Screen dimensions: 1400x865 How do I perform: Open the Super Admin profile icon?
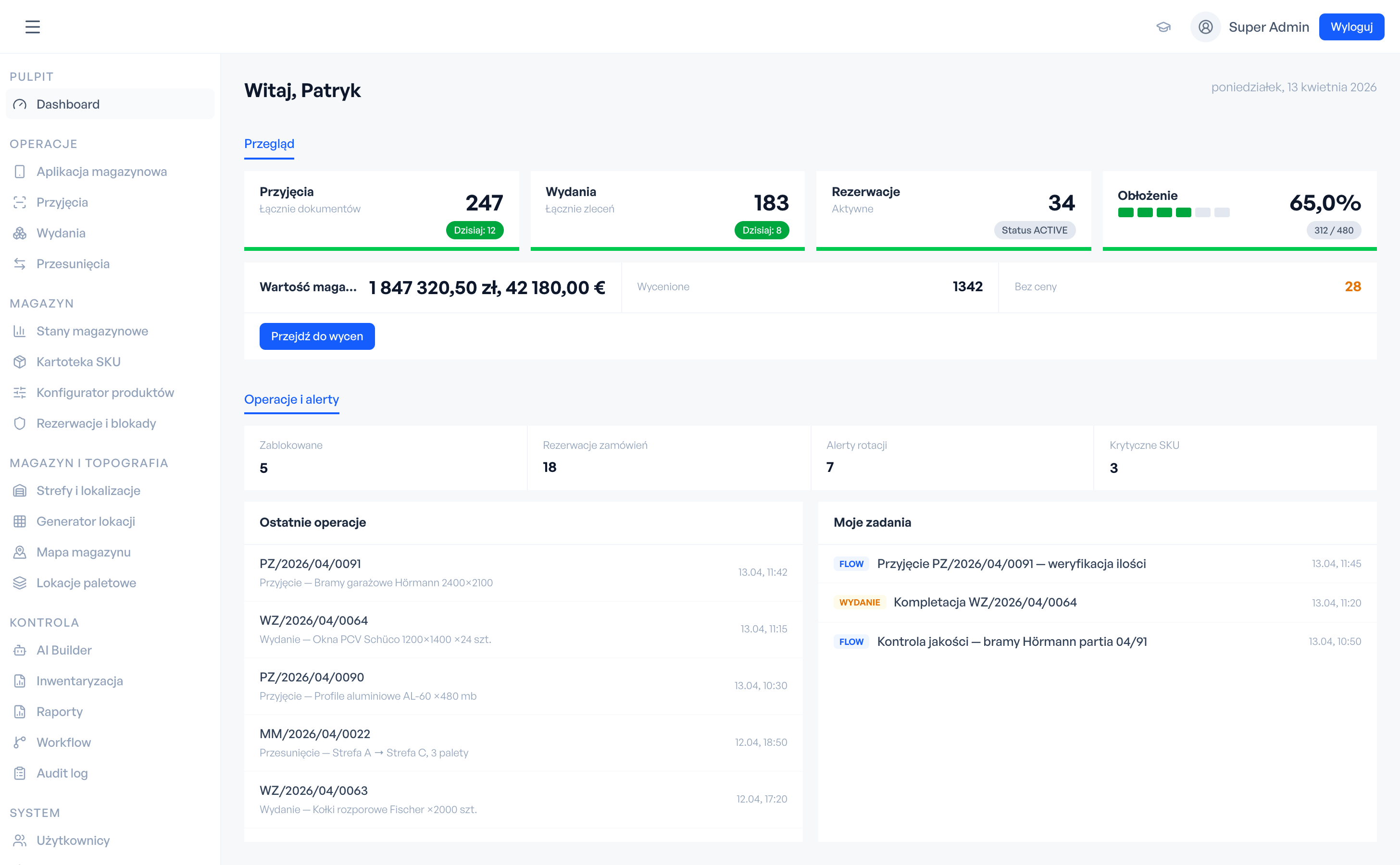click(1205, 26)
